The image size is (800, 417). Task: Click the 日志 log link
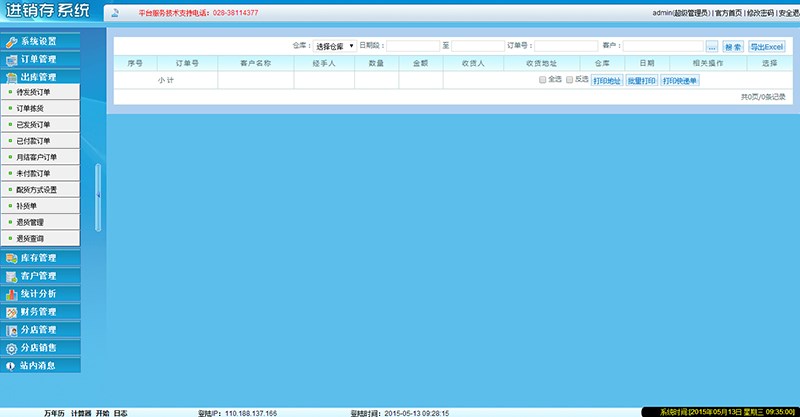120,413
